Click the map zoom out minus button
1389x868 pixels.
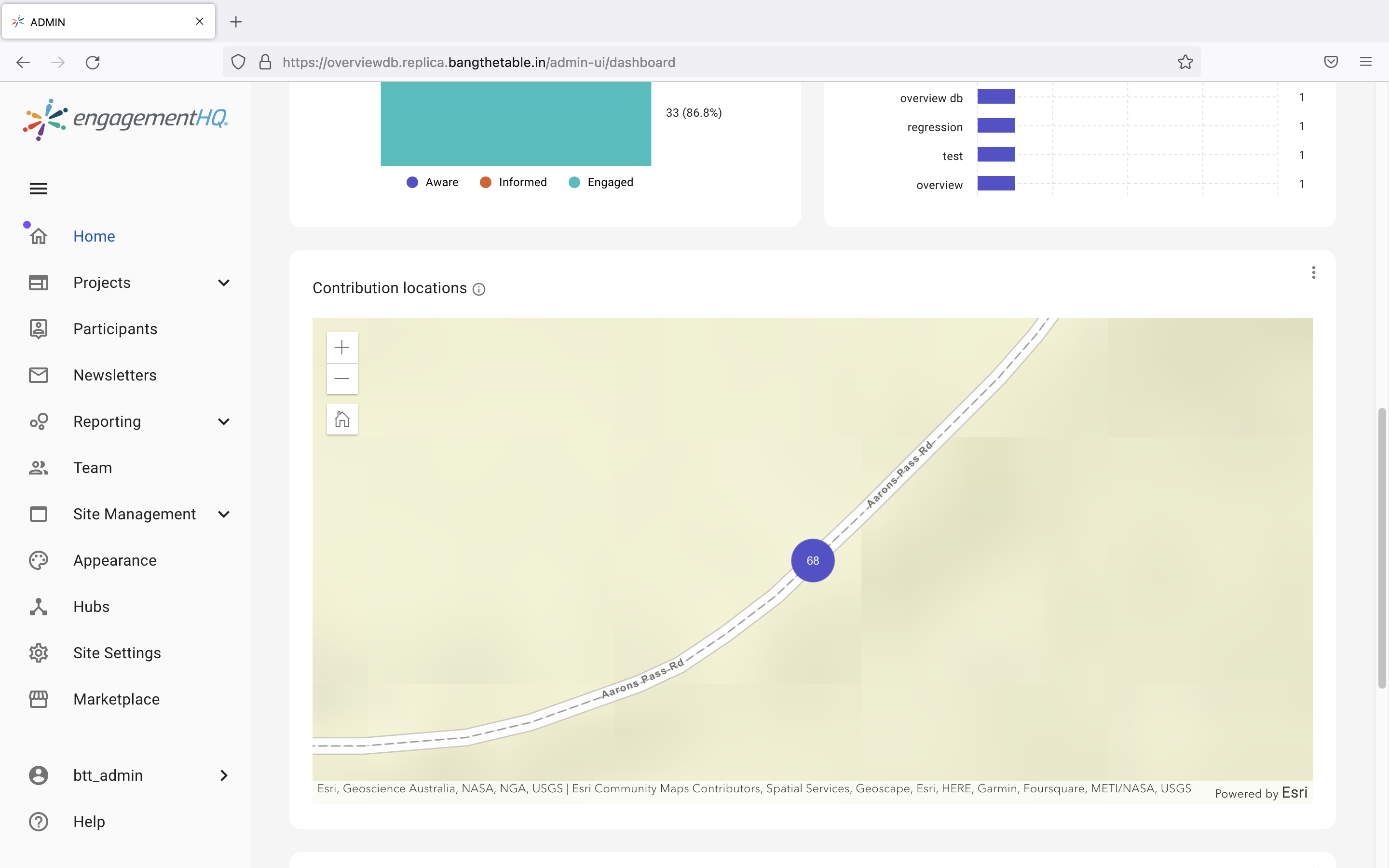tap(342, 379)
